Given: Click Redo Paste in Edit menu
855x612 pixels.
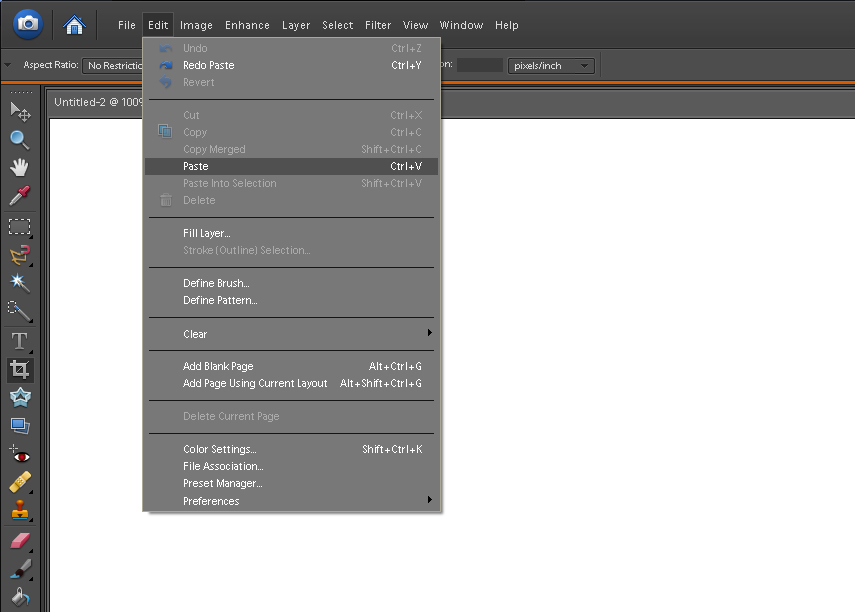Looking at the screenshot, I should [x=209, y=65].
